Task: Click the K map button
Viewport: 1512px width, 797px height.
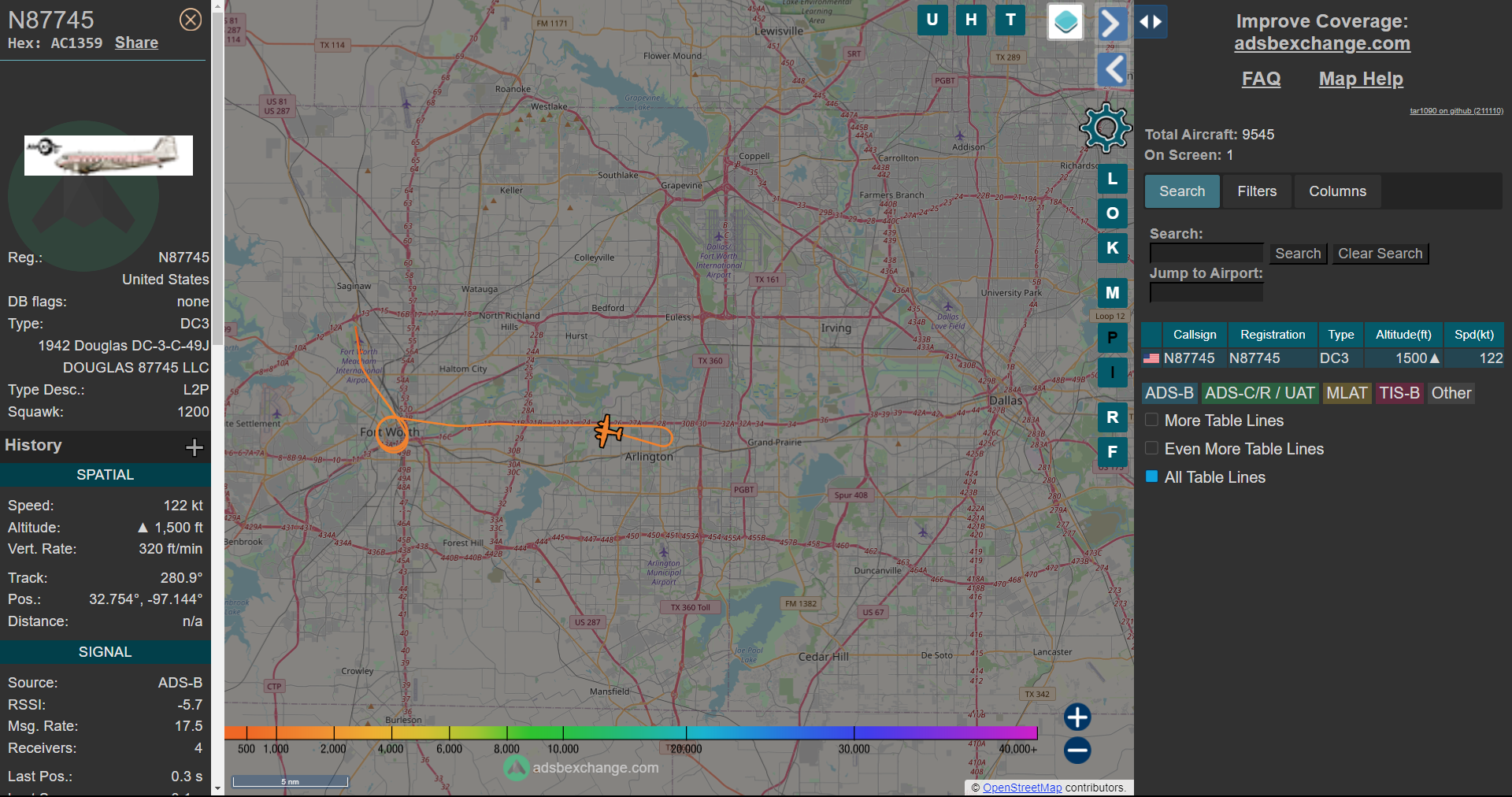Action: click(x=1113, y=248)
